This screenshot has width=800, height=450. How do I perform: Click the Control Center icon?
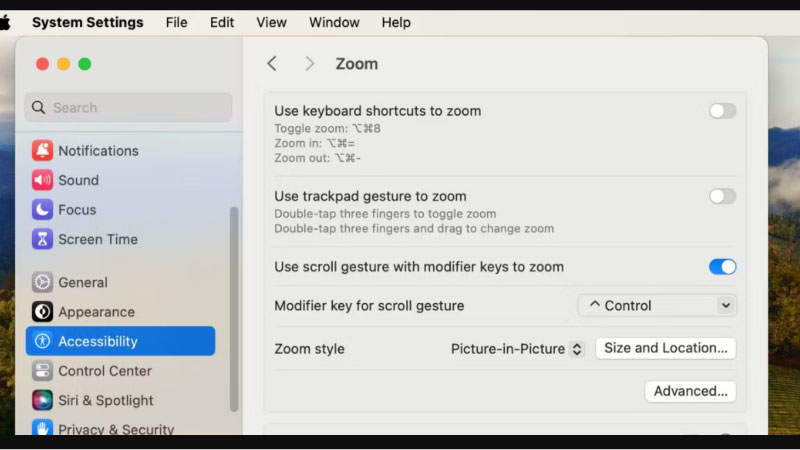(42, 371)
